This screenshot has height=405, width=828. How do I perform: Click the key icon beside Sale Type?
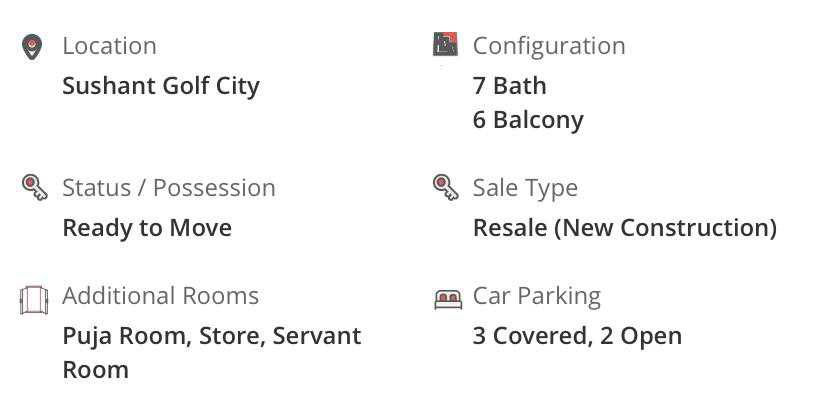pyautogui.click(x=445, y=187)
